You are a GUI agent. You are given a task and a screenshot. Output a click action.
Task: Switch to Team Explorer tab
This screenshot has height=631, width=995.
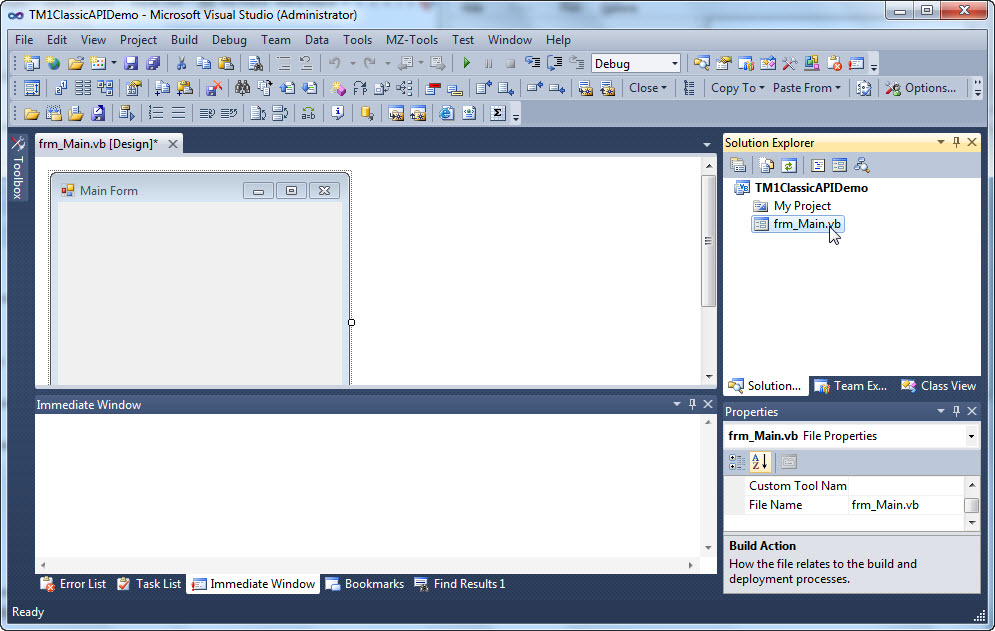850,386
